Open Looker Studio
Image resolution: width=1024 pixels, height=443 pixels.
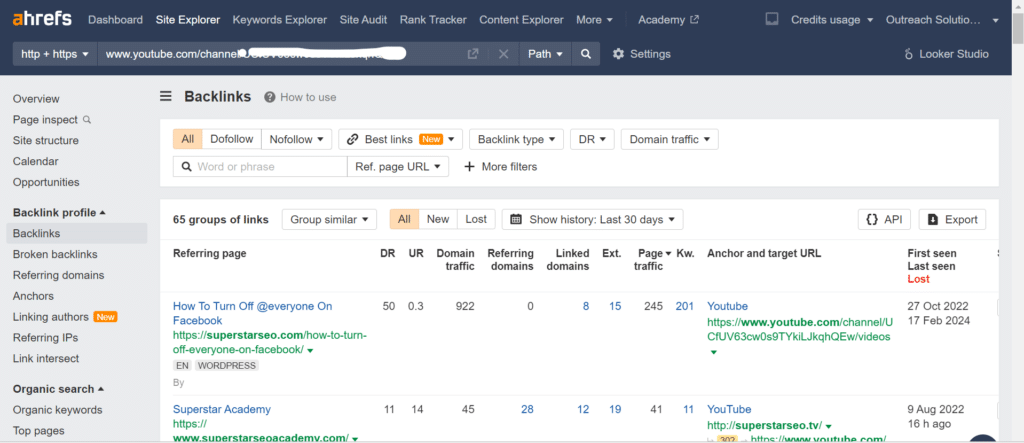946,54
